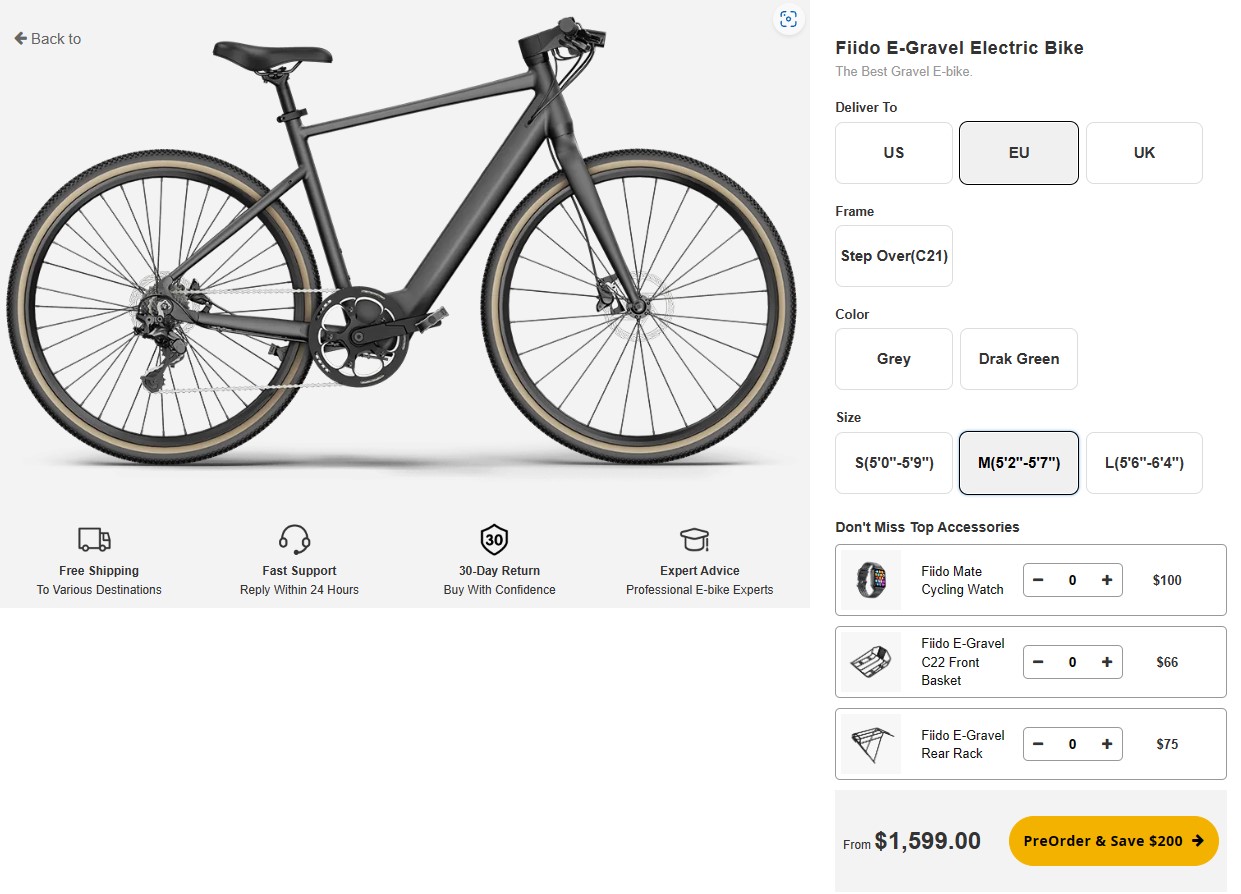Screen dimensions: 1241x894
Task: Click the Expert Advice graduation cap icon
Action: click(695, 540)
